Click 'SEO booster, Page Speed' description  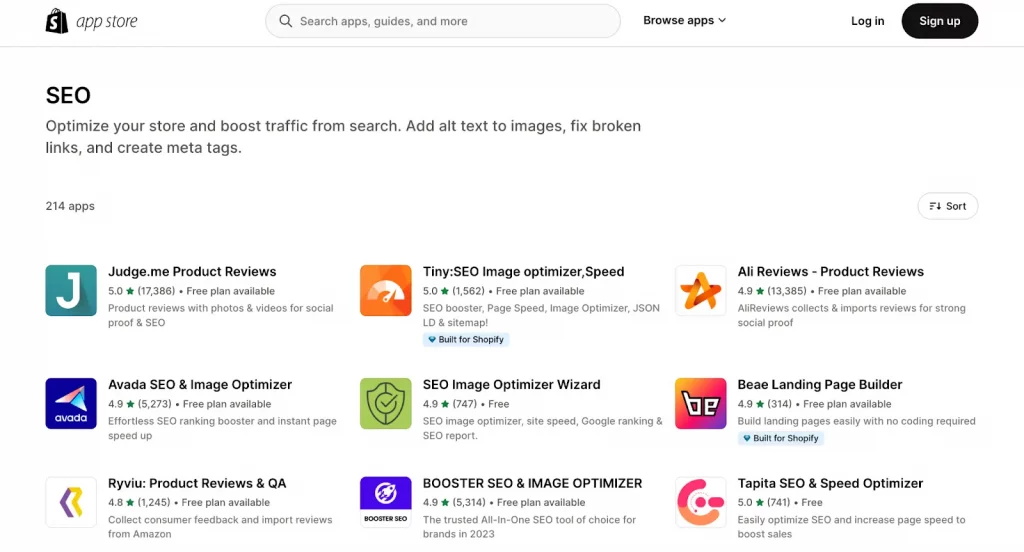[541, 316]
